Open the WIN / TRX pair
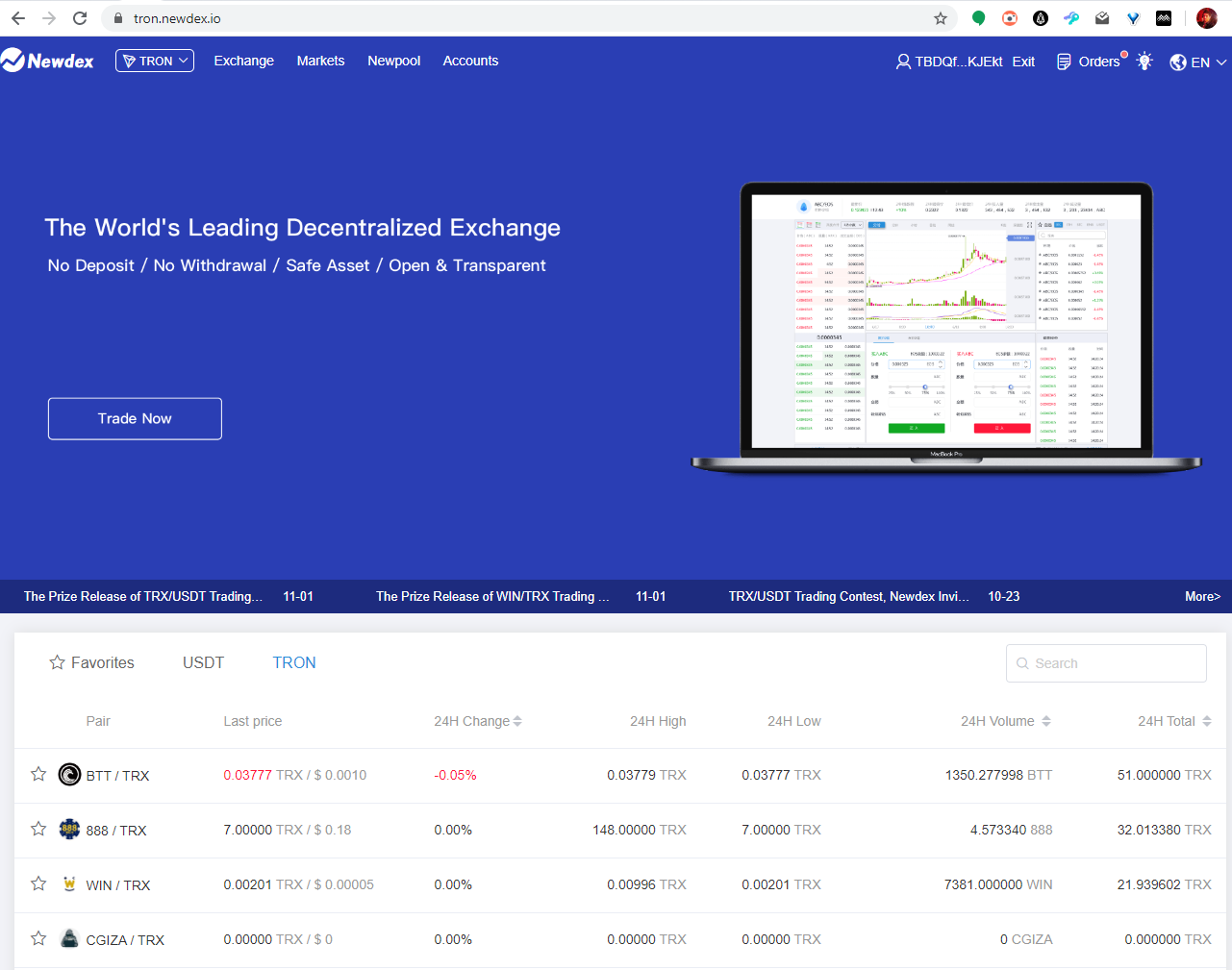This screenshot has width=1232, height=970. (x=118, y=885)
